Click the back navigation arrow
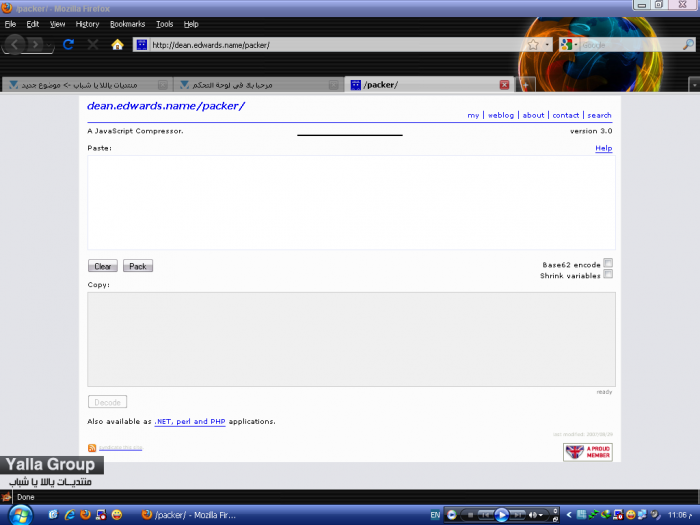This screenshot has width=700, height=525. coord(16,45)
